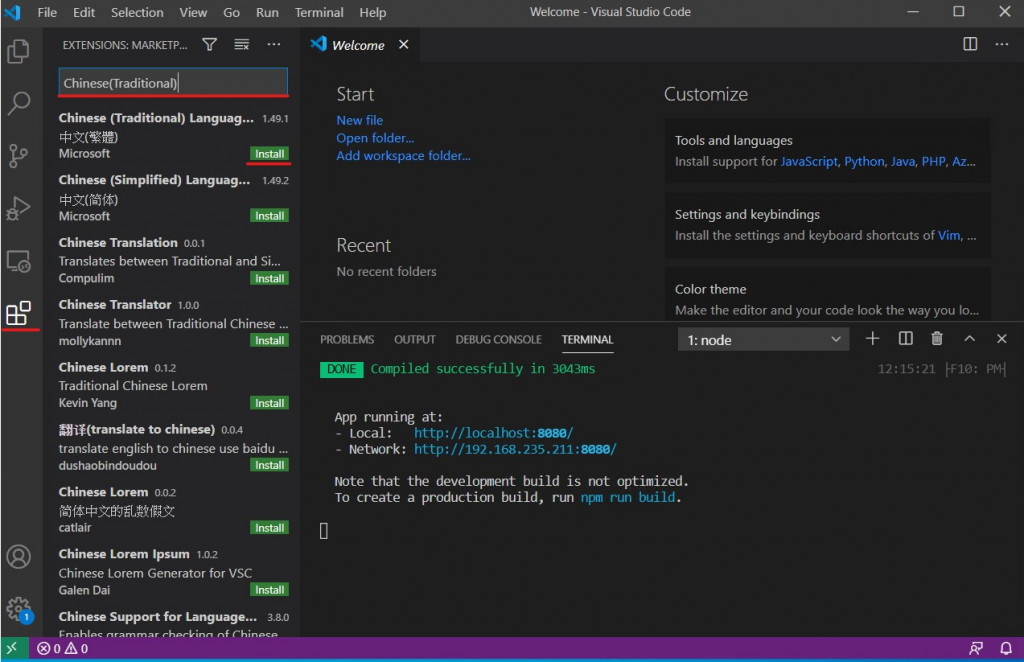This screenshot has width=1024, height=662.
Task: Show errors and warnings count in status bar
Action: [x=63, y=648]
